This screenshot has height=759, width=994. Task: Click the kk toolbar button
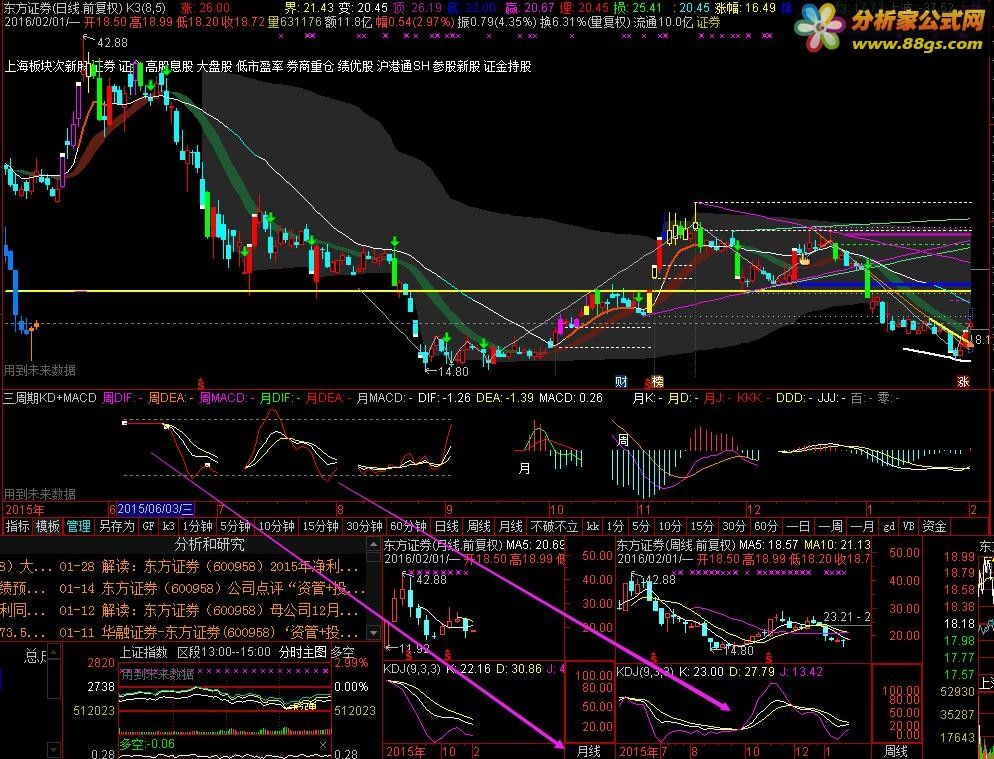click(x=593, y=526)
